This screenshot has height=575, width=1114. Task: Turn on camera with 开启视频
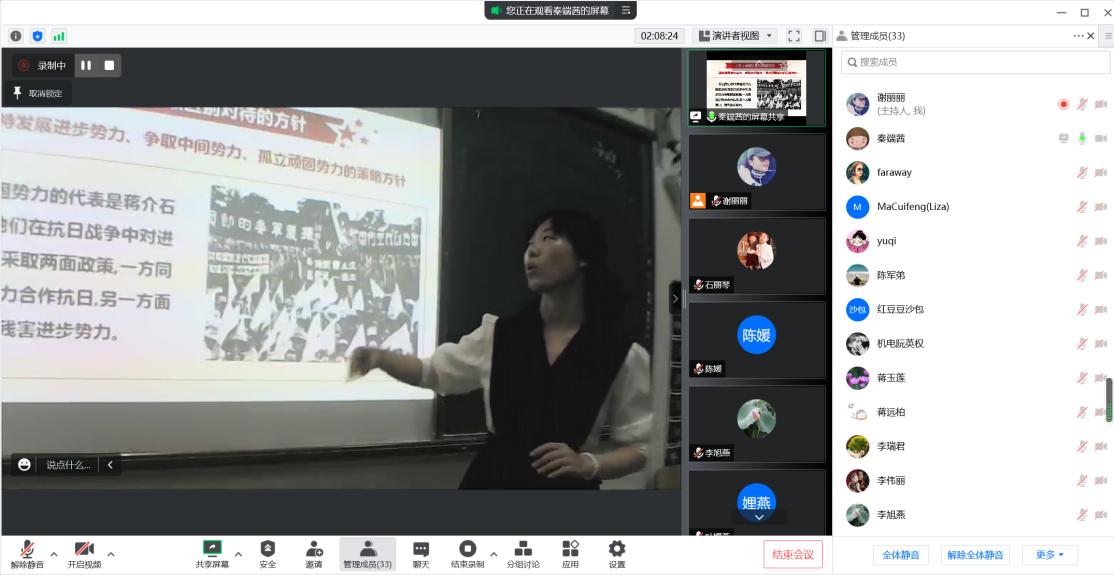(84, 554)
